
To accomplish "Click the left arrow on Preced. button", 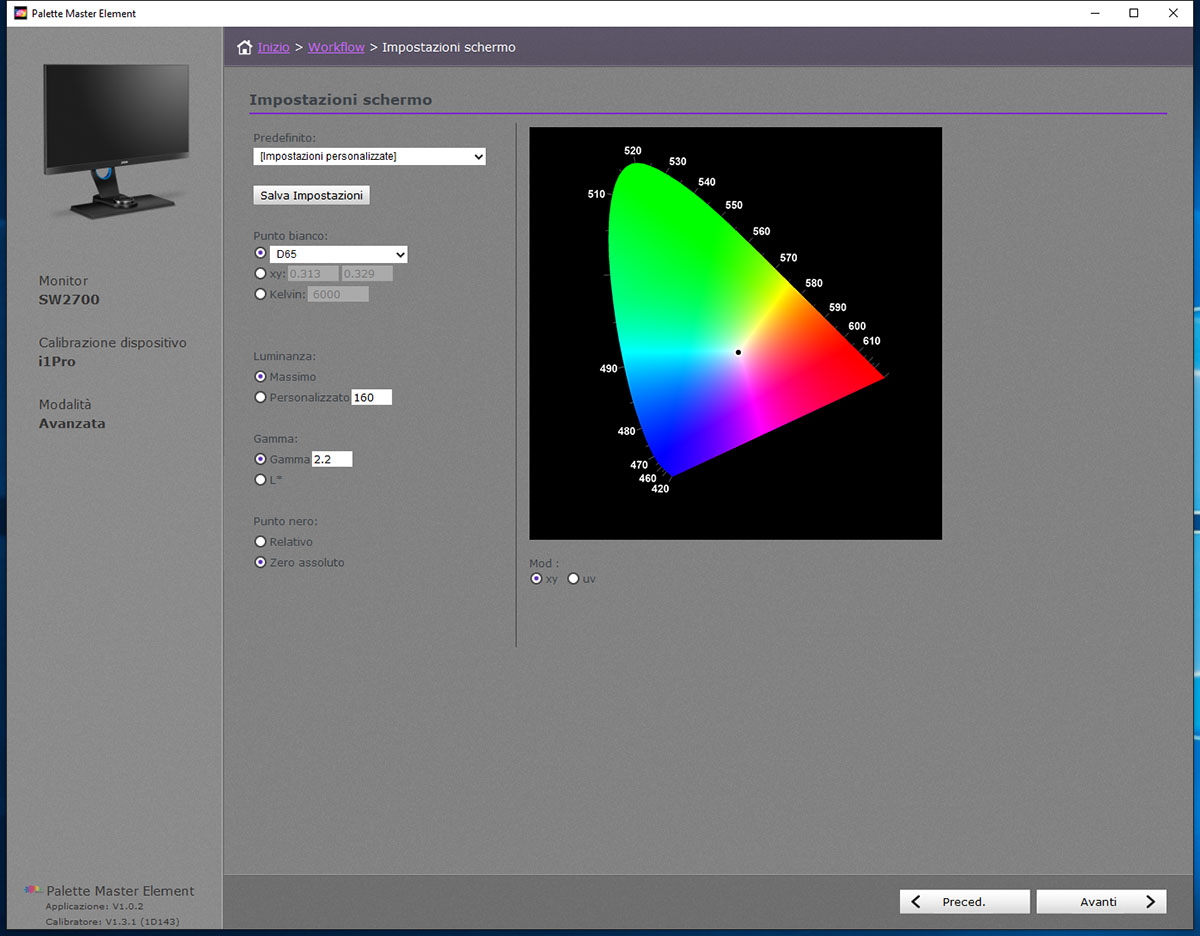I will click(x=916, y=901).
